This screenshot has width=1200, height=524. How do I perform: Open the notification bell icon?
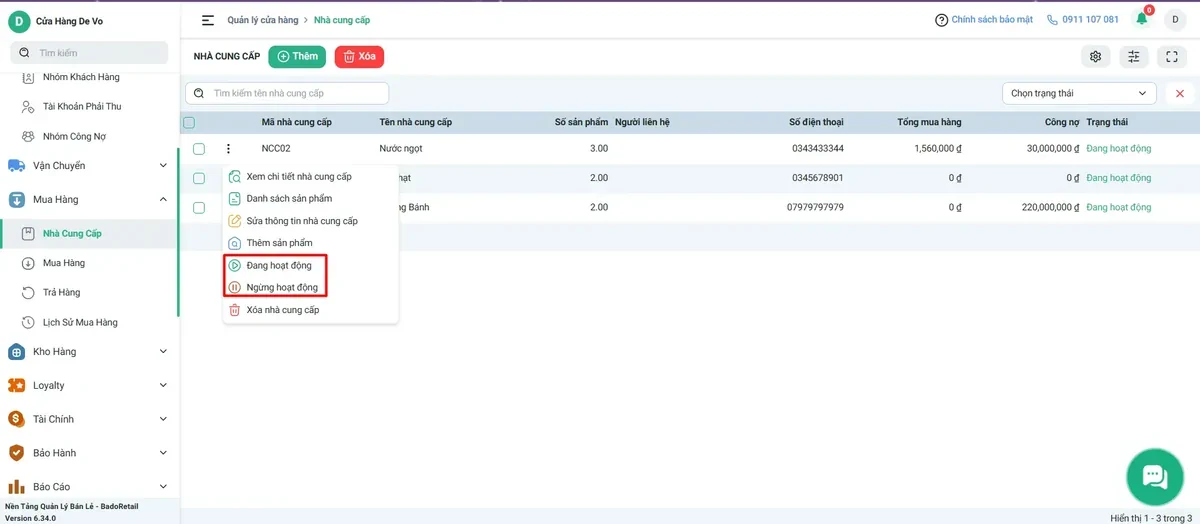[1141, 19]
